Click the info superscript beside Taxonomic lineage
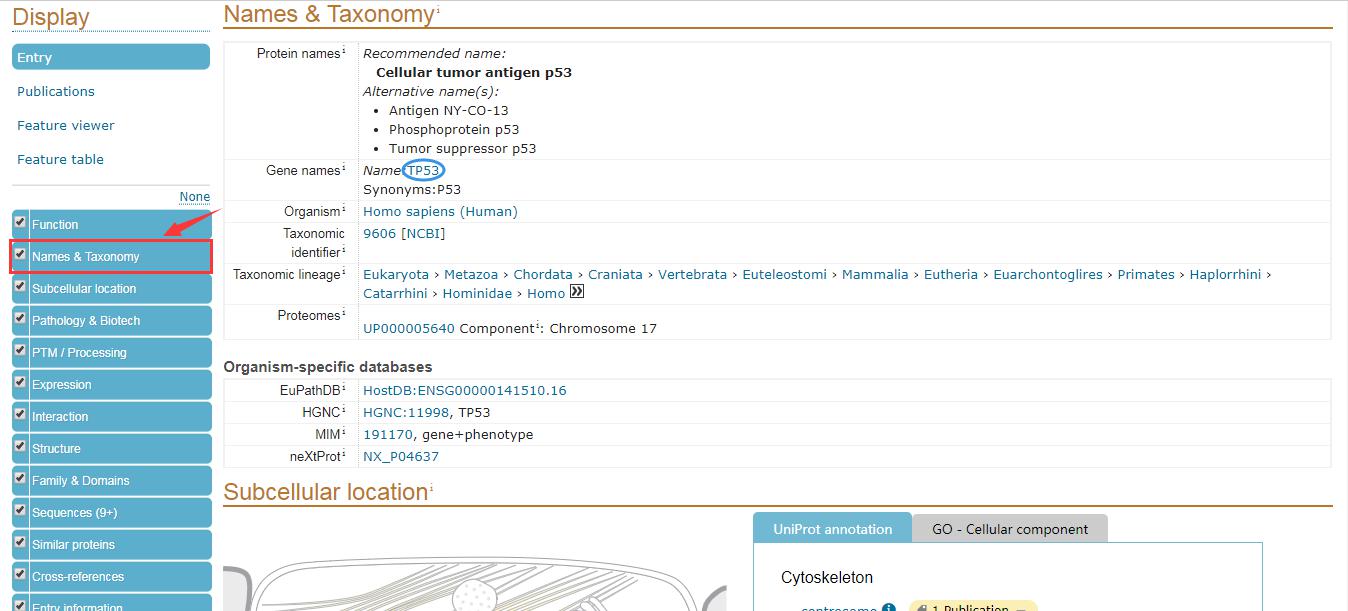 [x=344, y=271]
